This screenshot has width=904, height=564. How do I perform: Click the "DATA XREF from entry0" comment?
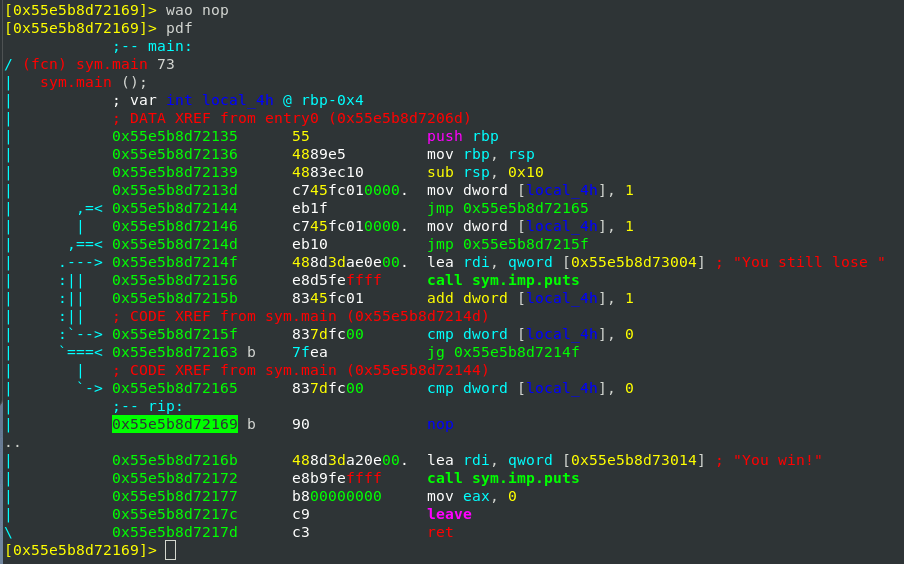click(x=291, y=118)
